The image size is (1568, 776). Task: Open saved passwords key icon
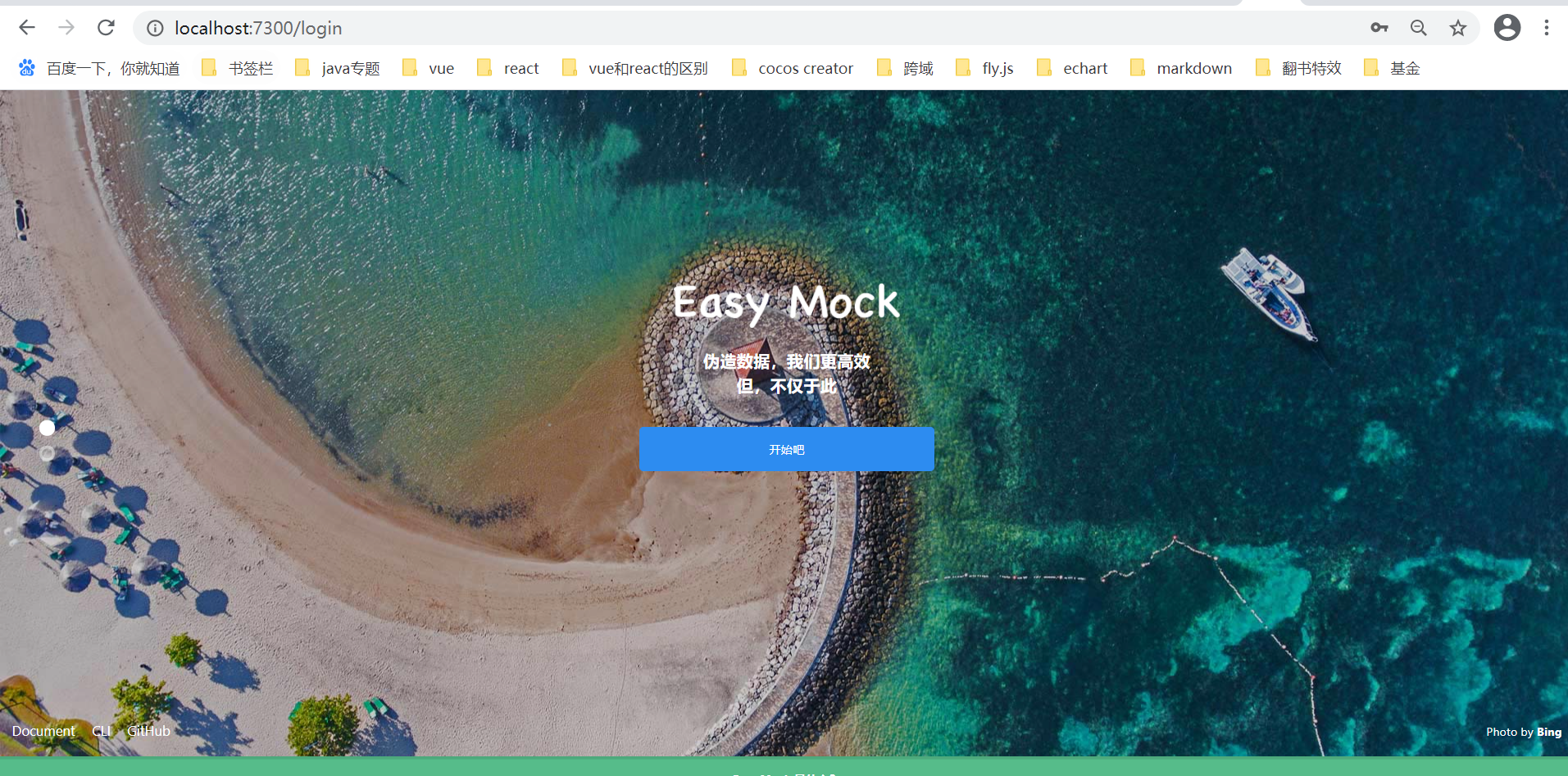[x=1379, y=28]
